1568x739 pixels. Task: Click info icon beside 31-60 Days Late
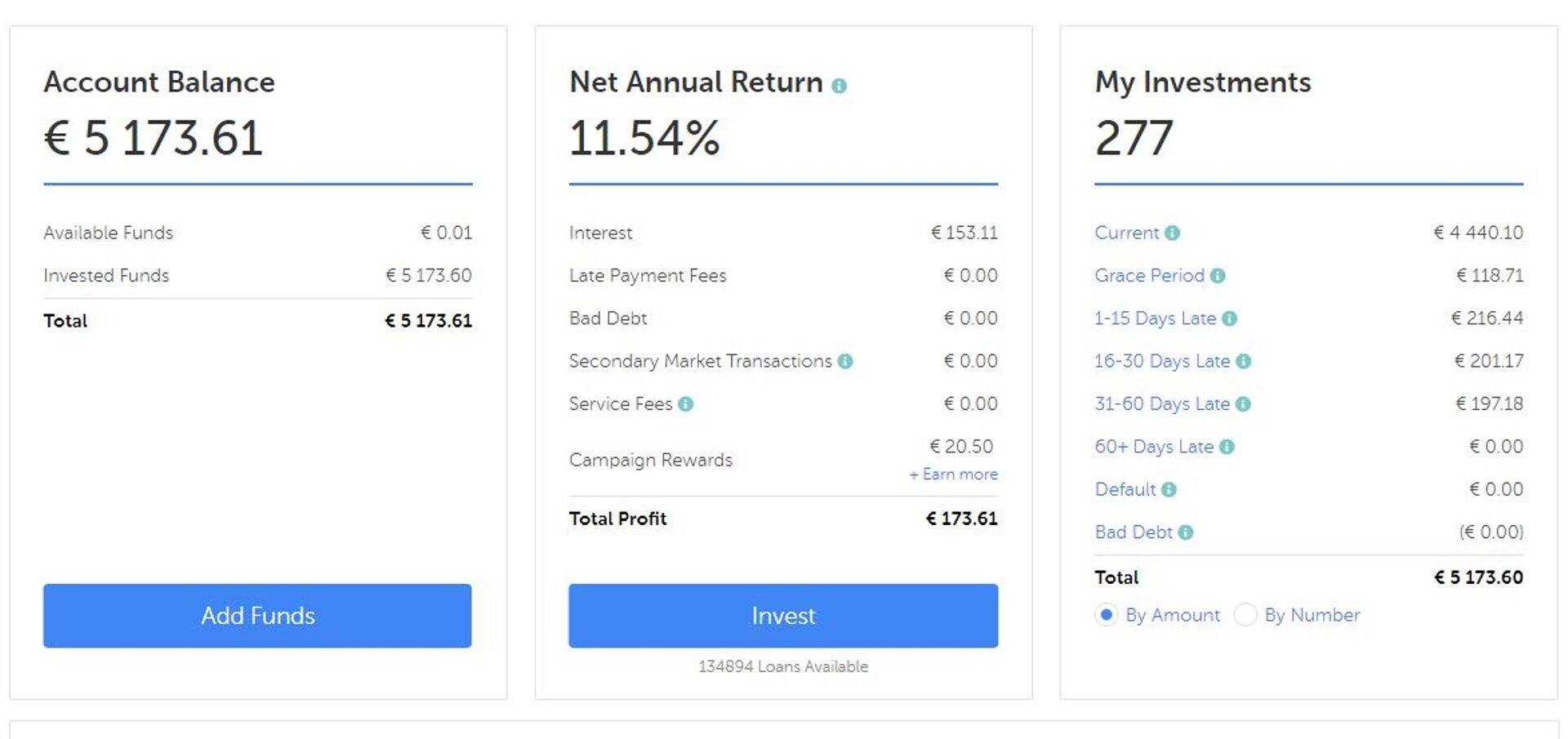click(1243, 404)
